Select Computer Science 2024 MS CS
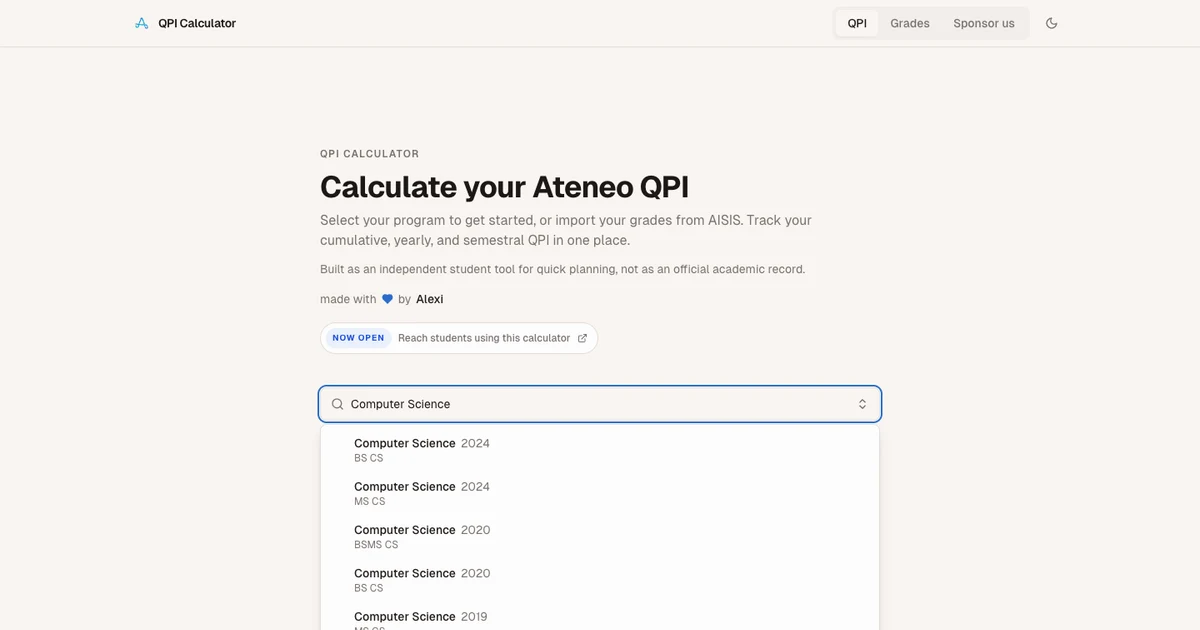This screenshot has height=630, width=1200. [600, 493]
